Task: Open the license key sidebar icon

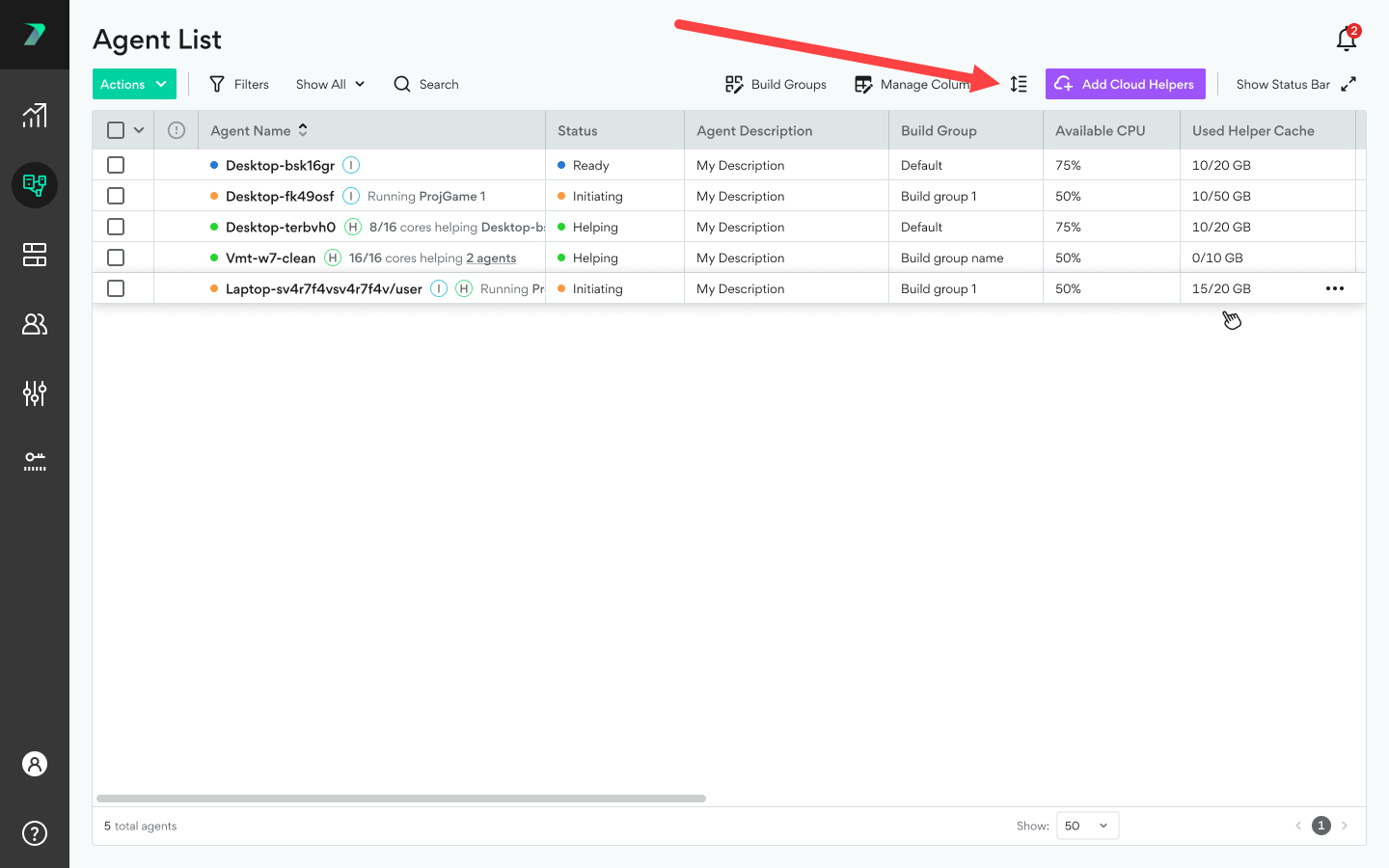Action: tap(35, 461)
